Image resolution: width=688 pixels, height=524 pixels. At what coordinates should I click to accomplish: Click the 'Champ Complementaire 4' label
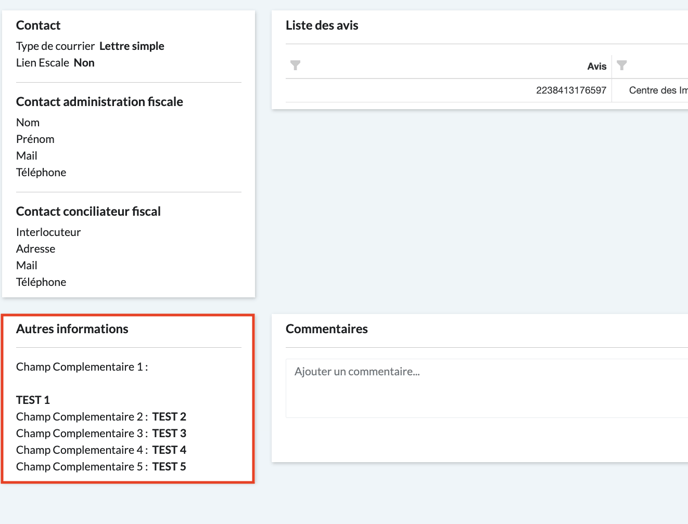(81, 450)
